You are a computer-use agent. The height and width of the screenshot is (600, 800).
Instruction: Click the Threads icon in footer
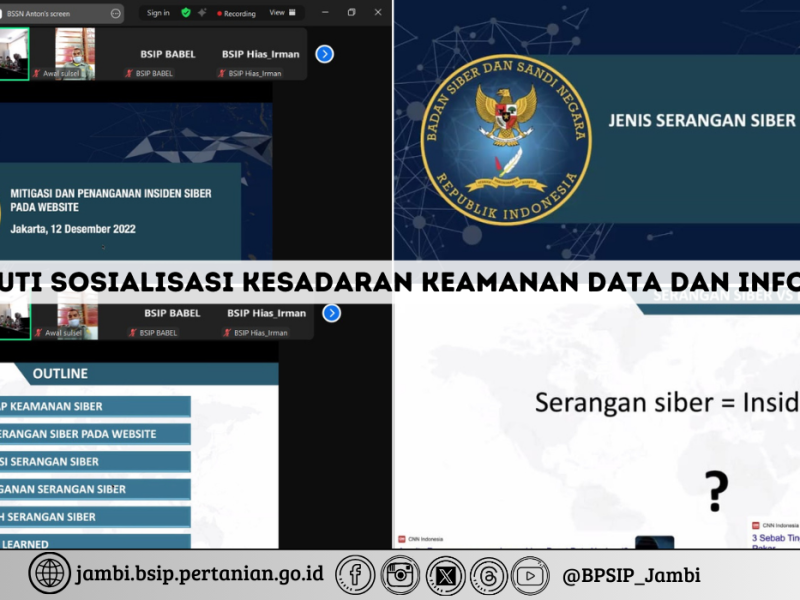[488, 576]
